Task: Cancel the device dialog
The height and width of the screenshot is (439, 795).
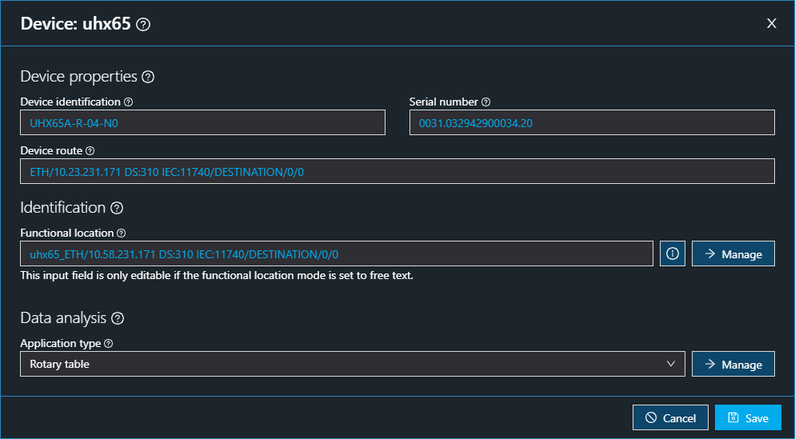Action: 670,417
